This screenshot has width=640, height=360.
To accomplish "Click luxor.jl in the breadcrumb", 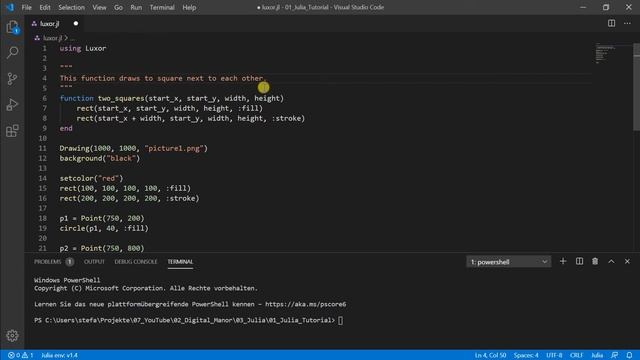I will click(52, 38).
